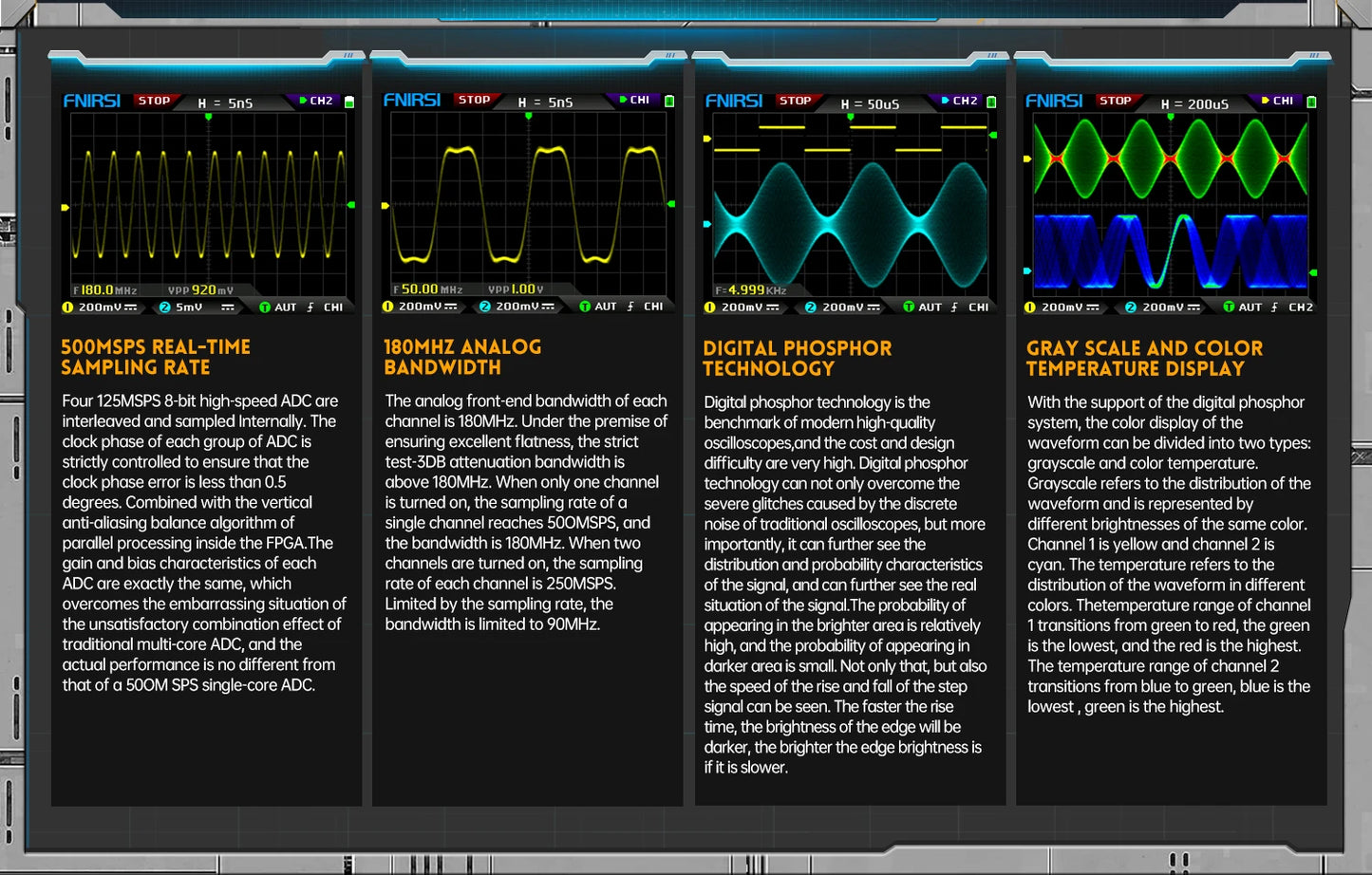Click the VPP 1.00V measurement label
The width and height of the screenshot is (1372, 875).
[x=515, y=288]
